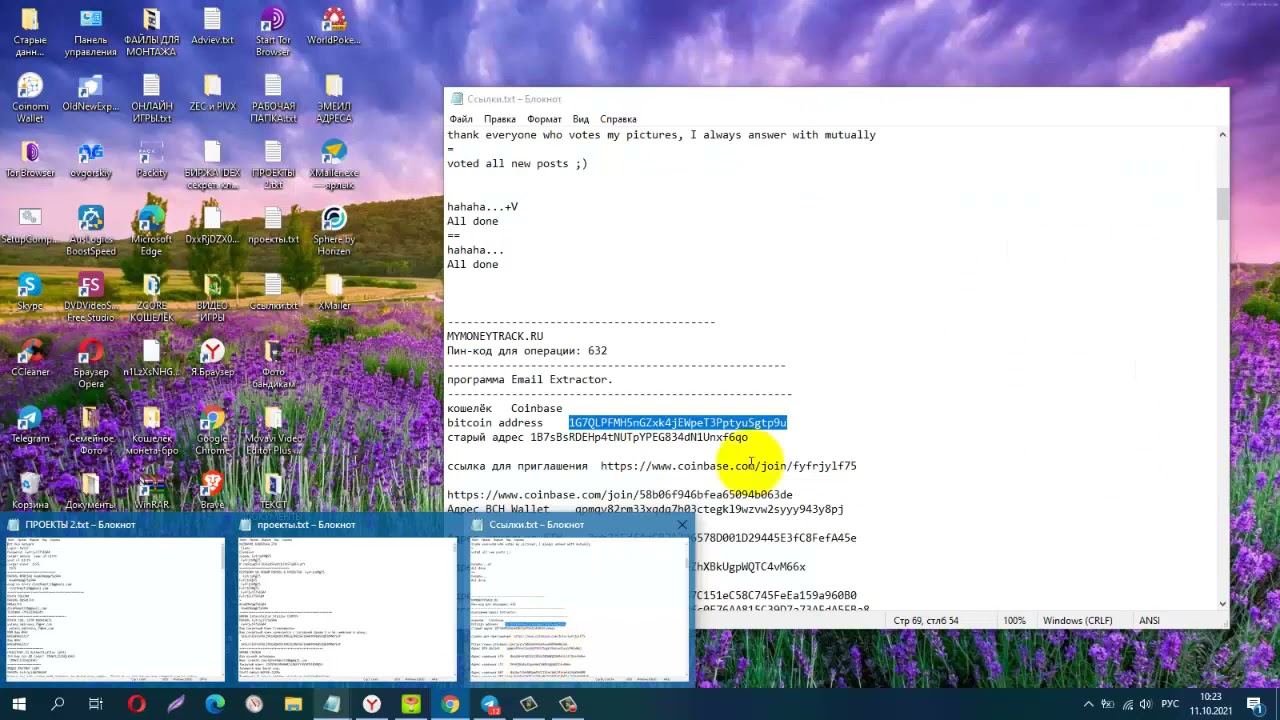Image resolution: width=1280 pixels, height=720 pixels.
Task: Open WinRAR desktop shortcut
Action: tap(152, 490)
